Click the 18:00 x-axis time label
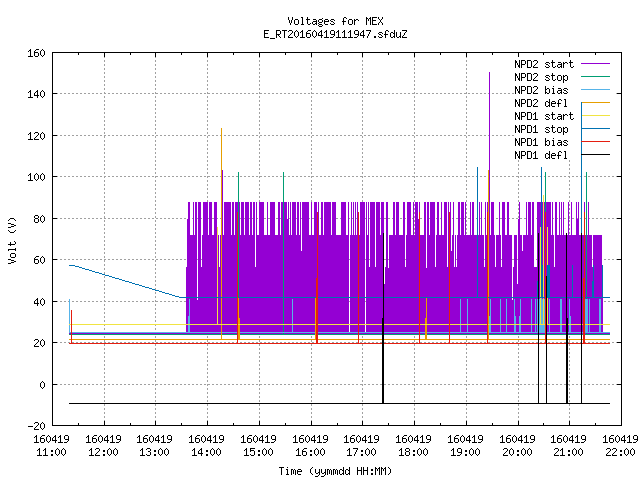This screenshot has width=640, height=480. pos(413,452)
